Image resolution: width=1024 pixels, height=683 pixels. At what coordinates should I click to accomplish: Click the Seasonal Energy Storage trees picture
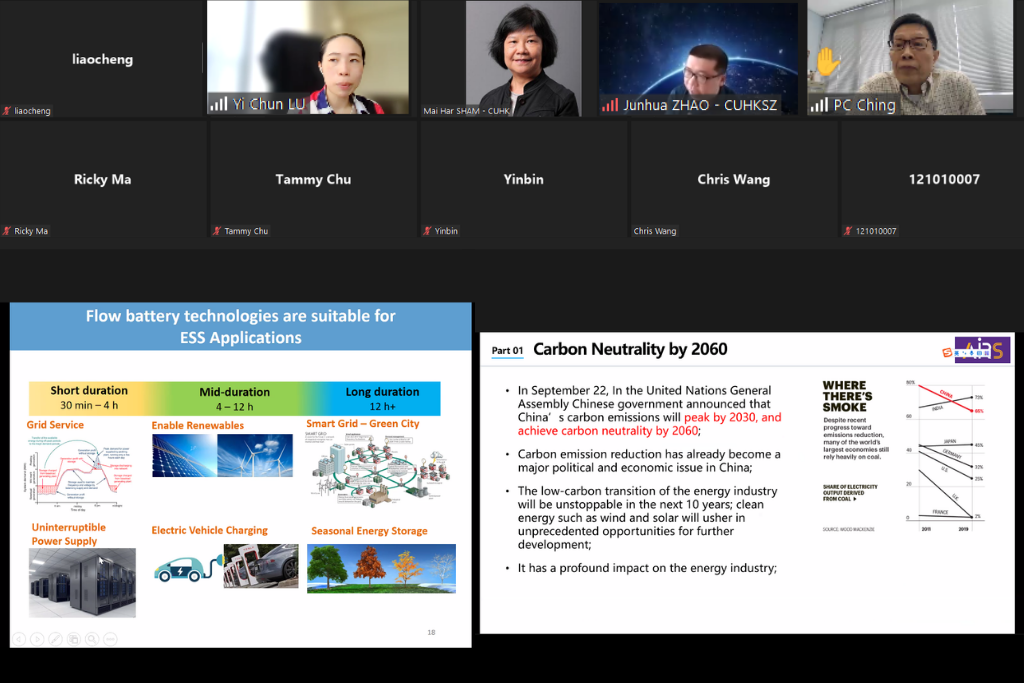381,568
